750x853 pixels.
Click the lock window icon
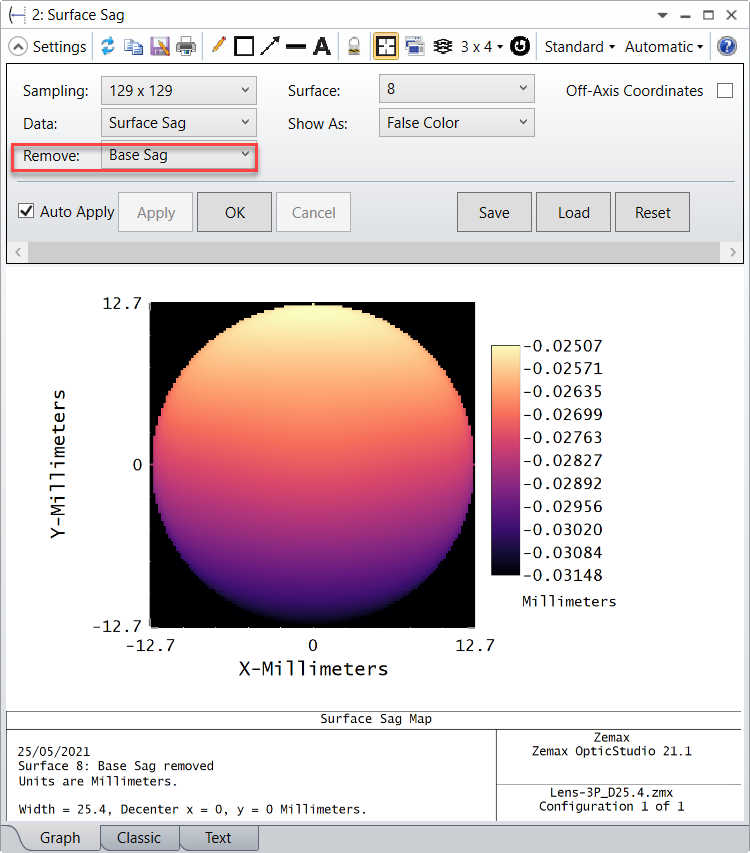coord(354,46)
